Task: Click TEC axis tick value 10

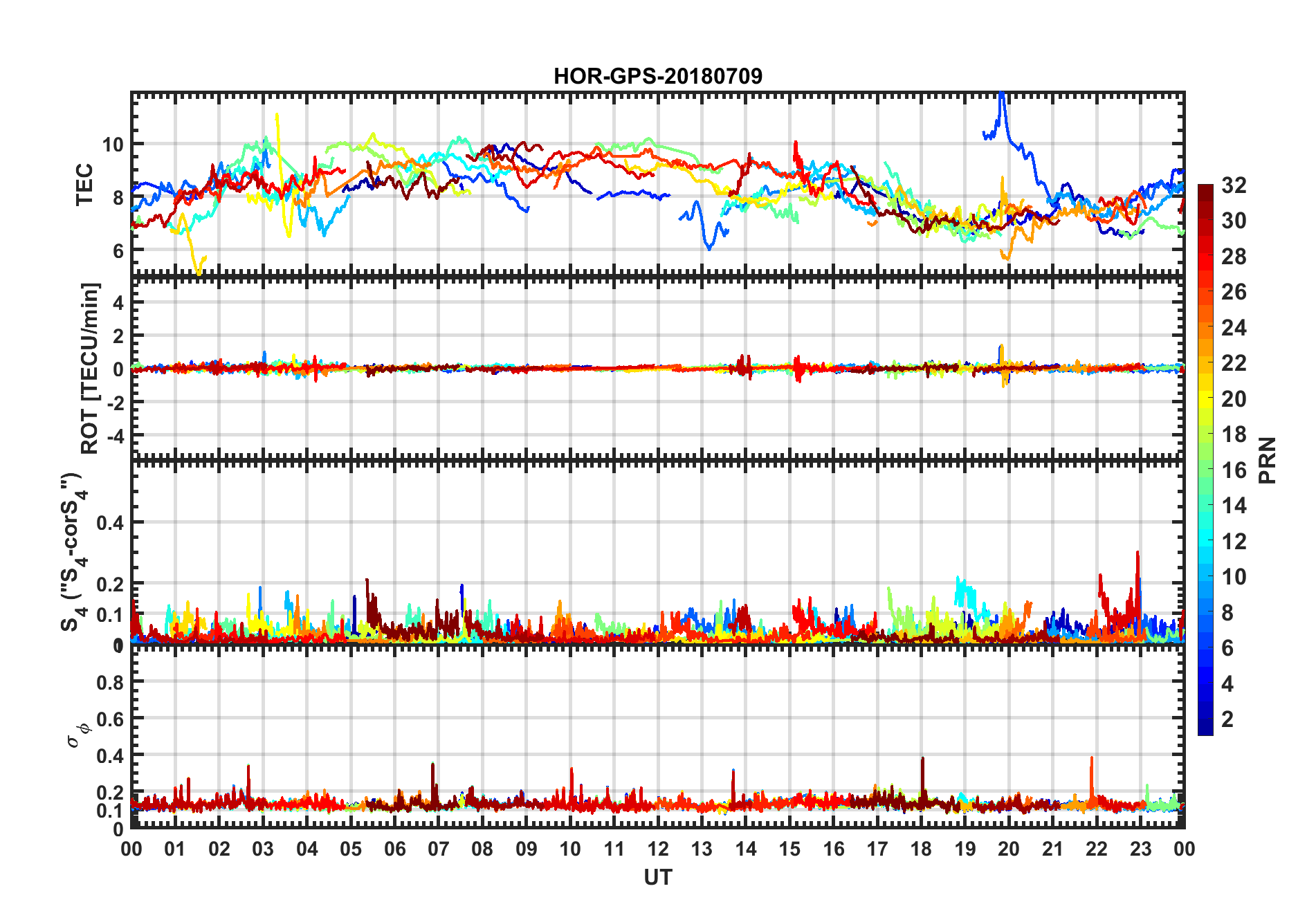Action: (113, 145)
